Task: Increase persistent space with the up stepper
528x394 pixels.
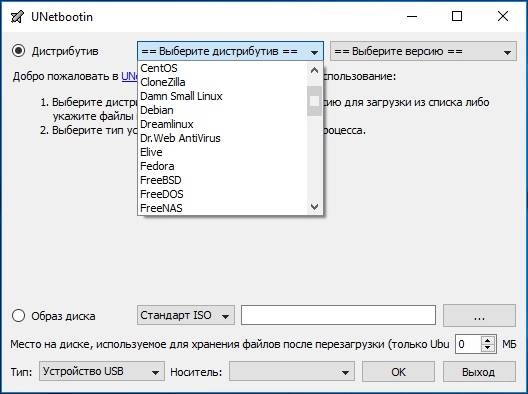Action: pos(488,340)
